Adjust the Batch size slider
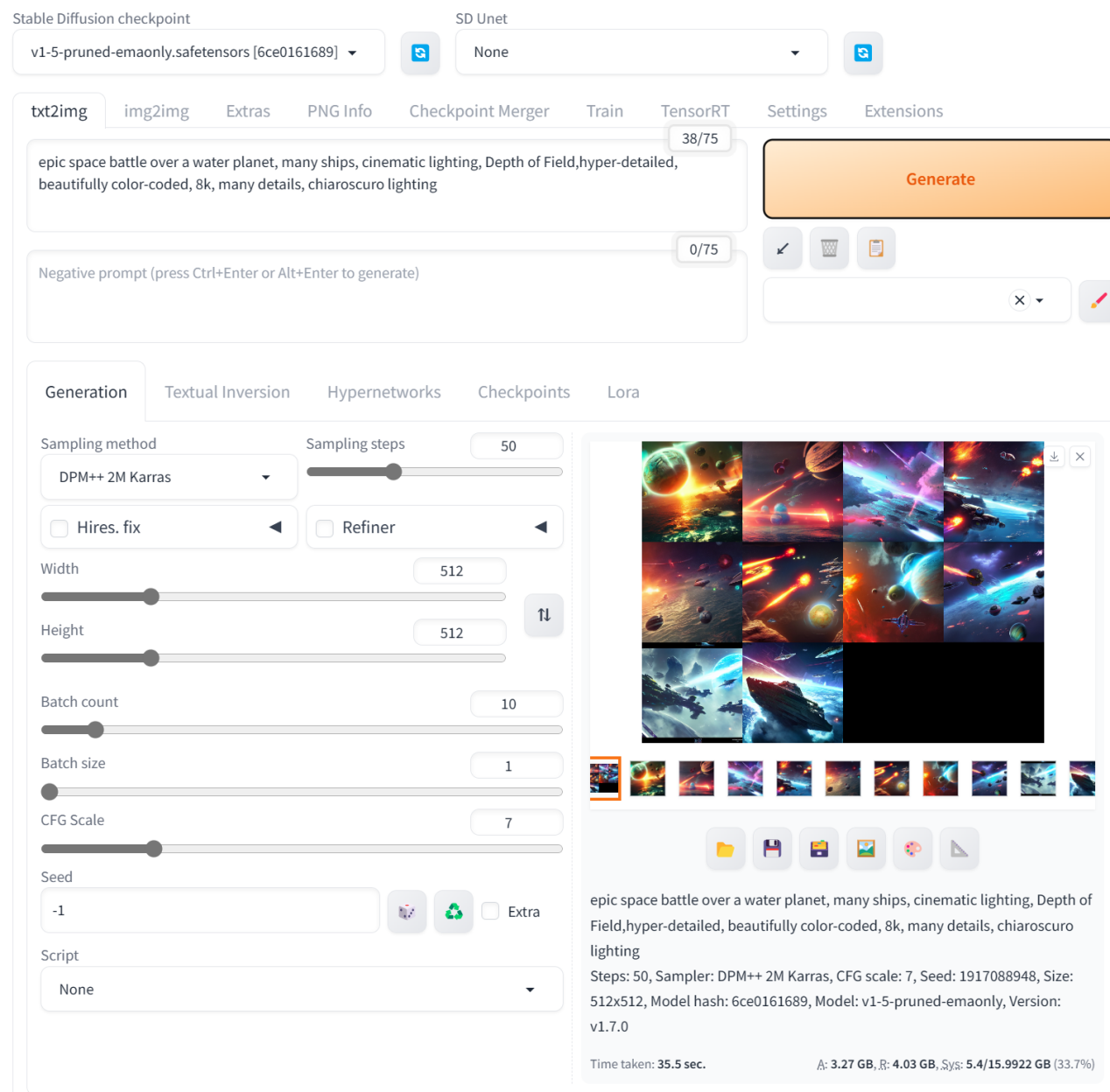The width and height of the screenshot is (1110, 1092). pos(302,792)
